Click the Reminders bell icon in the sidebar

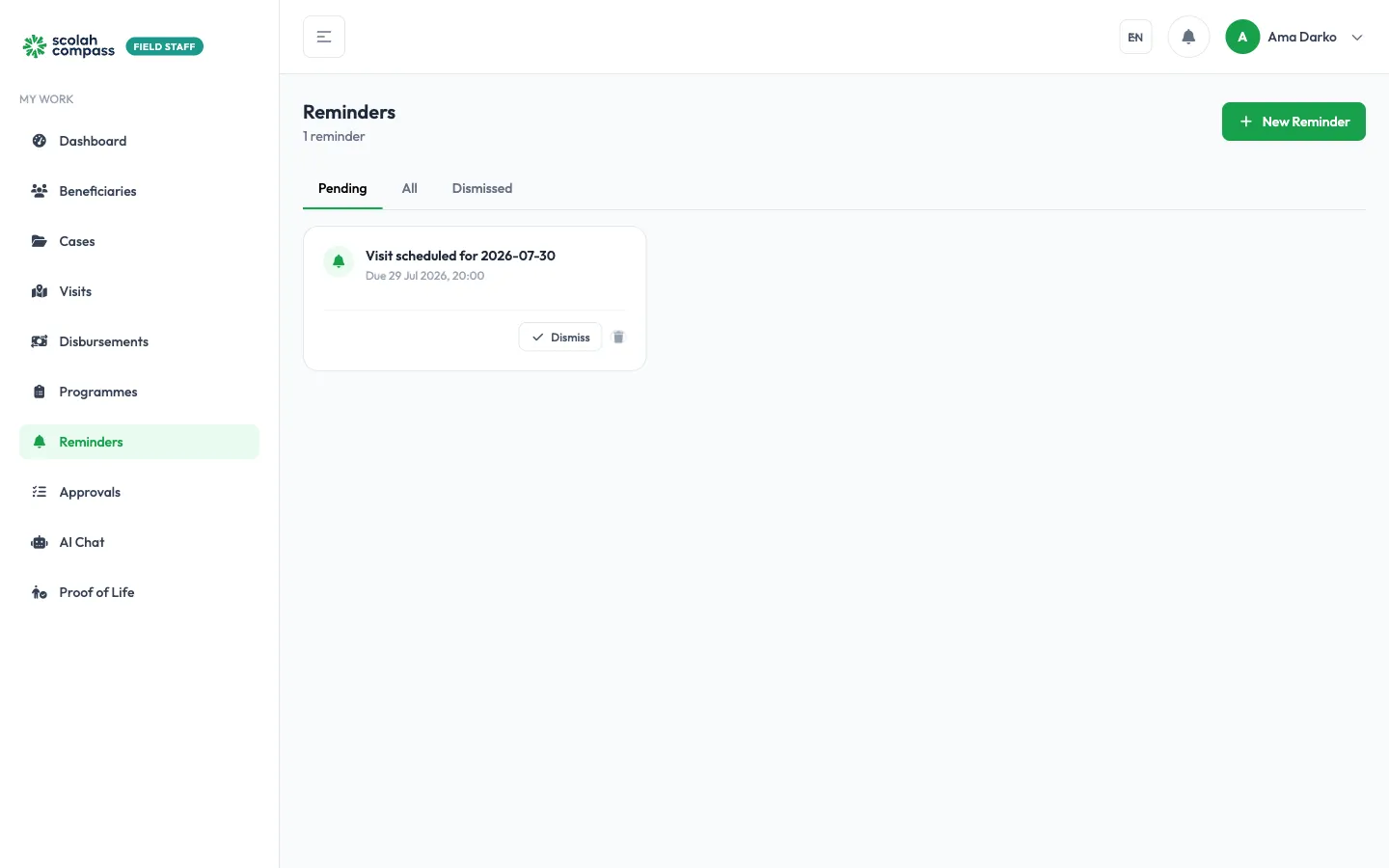tap(40, 442)
